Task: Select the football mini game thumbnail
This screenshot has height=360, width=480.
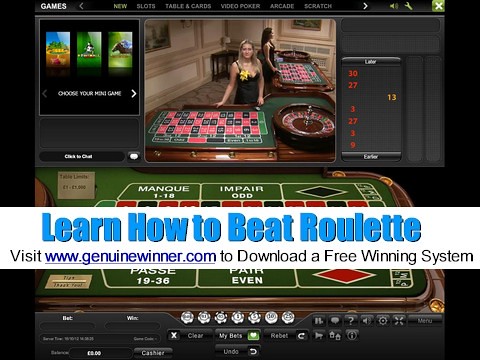Action: point(89,49)
